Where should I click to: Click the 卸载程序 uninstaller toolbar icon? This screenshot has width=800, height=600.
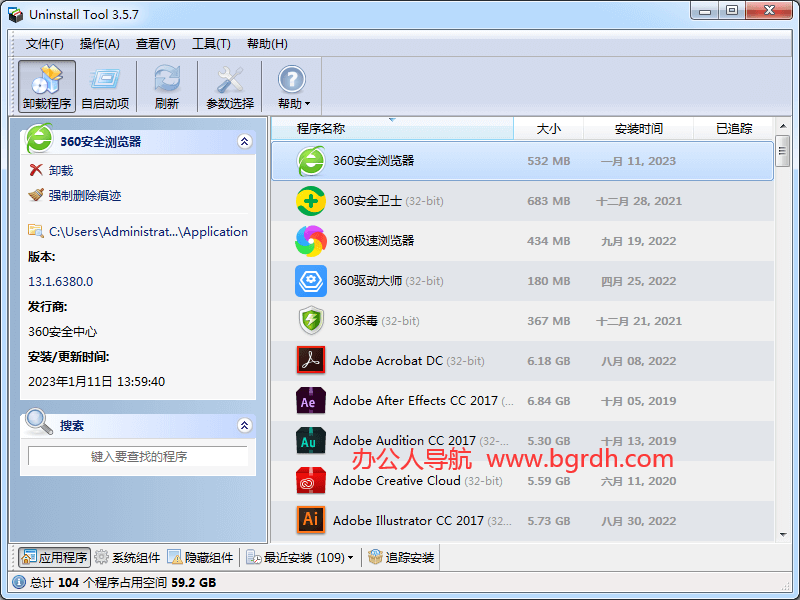point(47,86)
